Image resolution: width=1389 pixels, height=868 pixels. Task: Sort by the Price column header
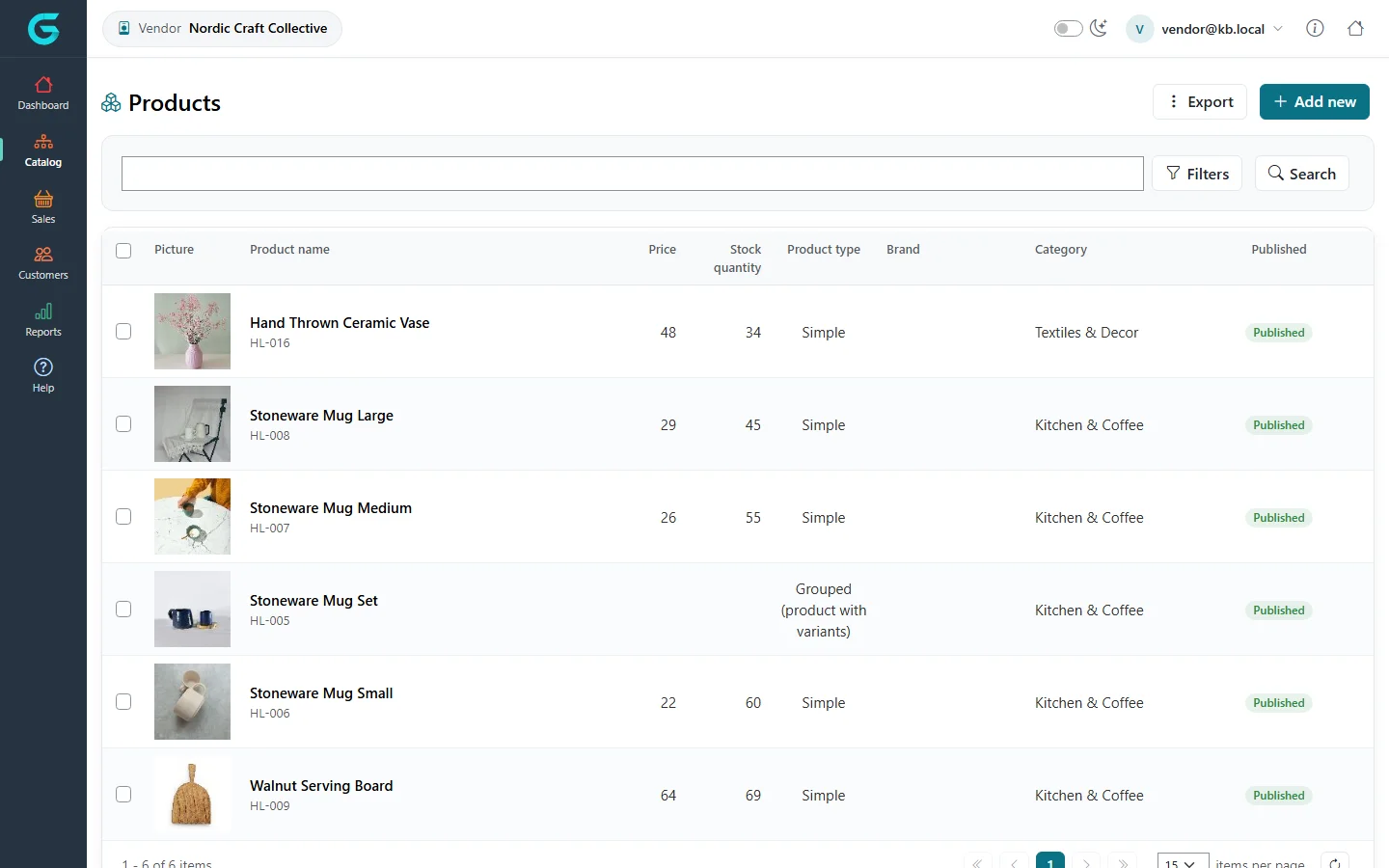[662, 250]
